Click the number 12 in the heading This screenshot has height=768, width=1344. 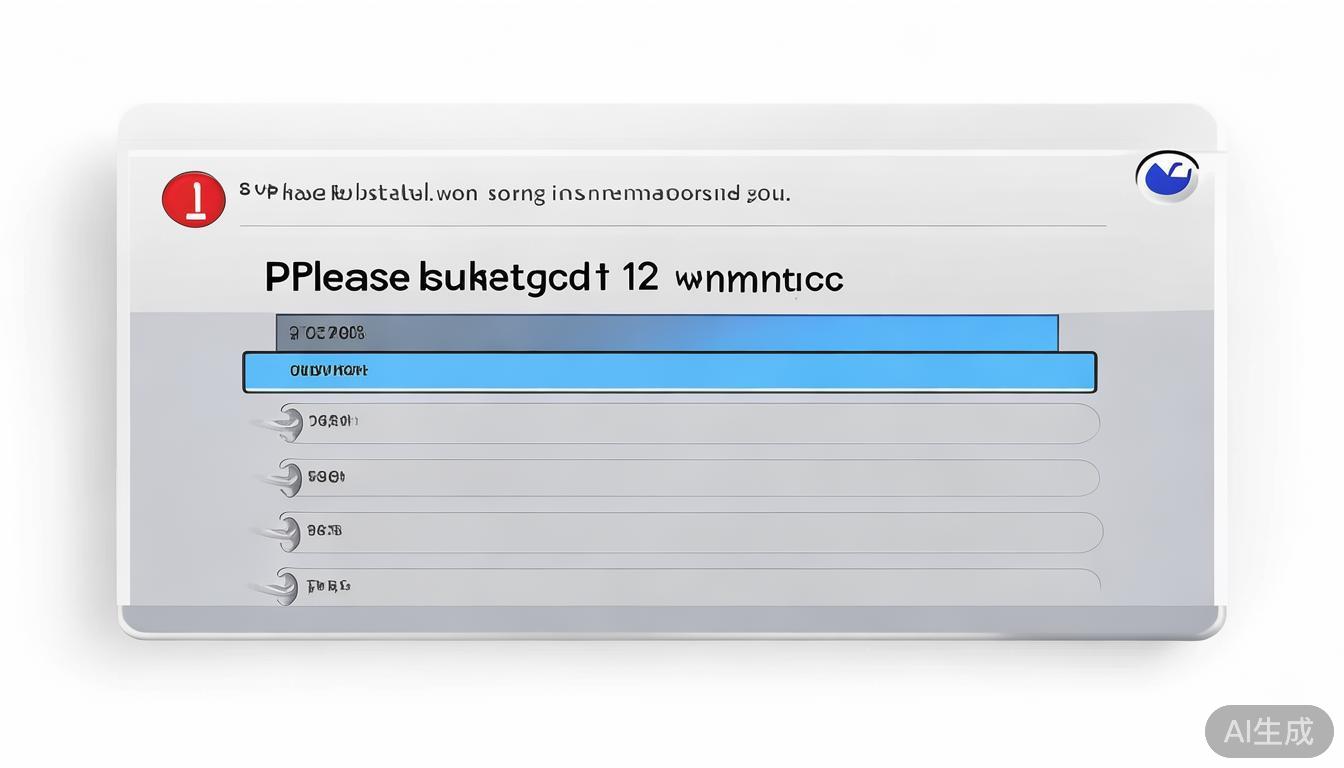pos(639,277)
